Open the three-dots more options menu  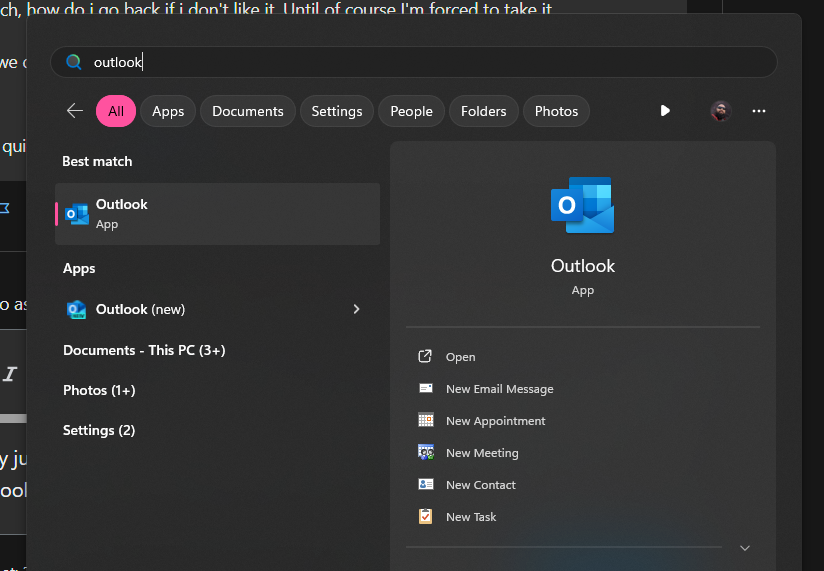pos(758,111)
